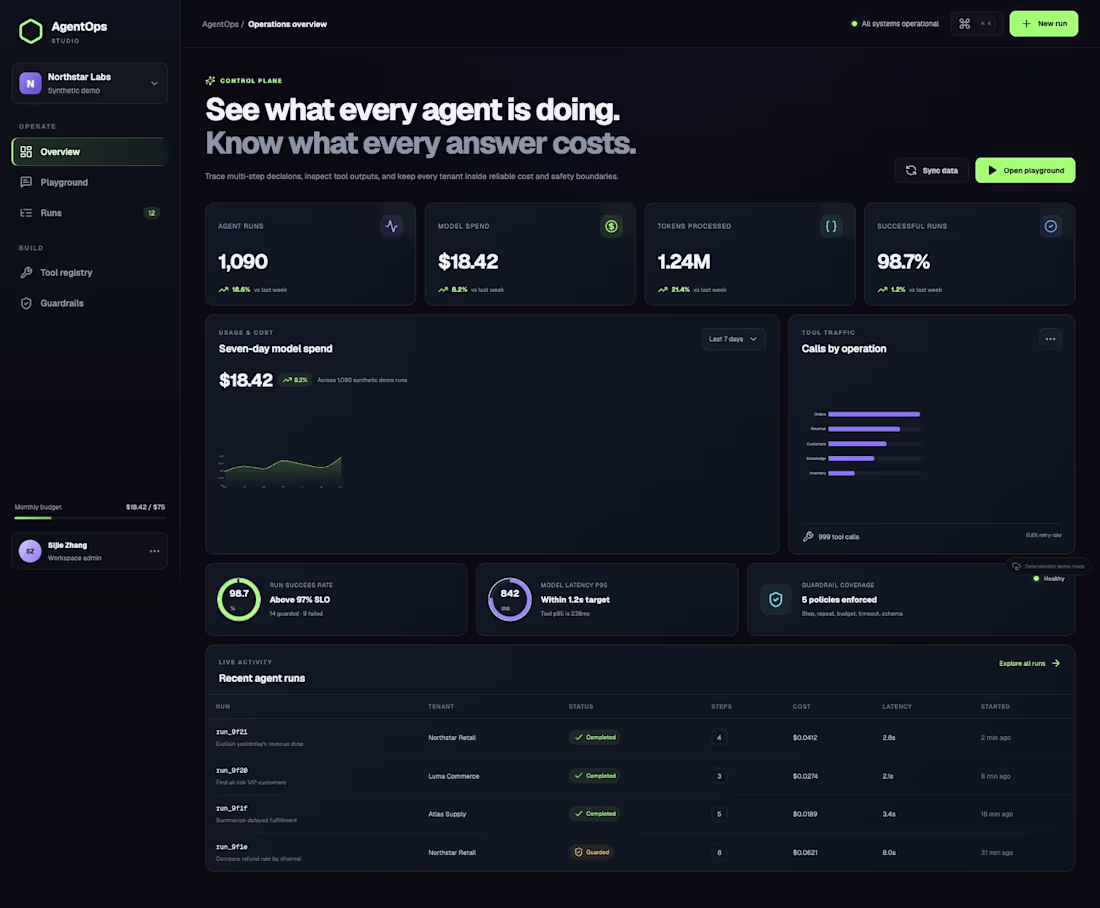1100x908 pixels.
Task: Click the 8.0s latency cell
Action: coord(889,853)
